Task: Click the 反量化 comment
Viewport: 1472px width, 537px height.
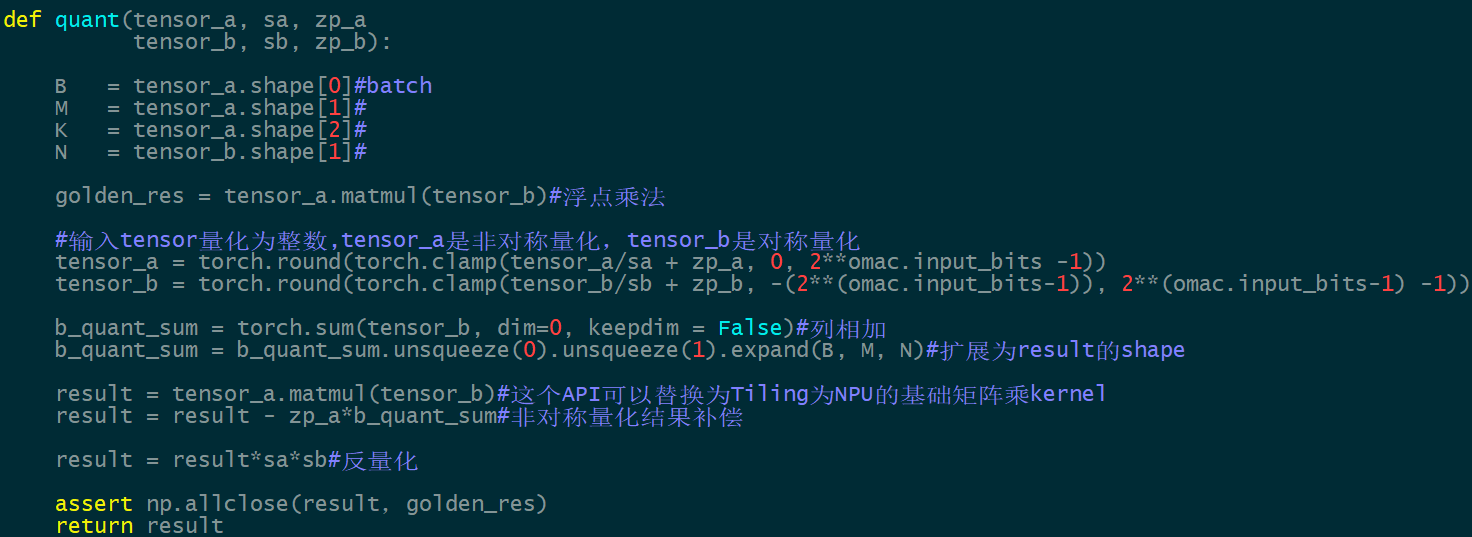Action: pos(380,460)
